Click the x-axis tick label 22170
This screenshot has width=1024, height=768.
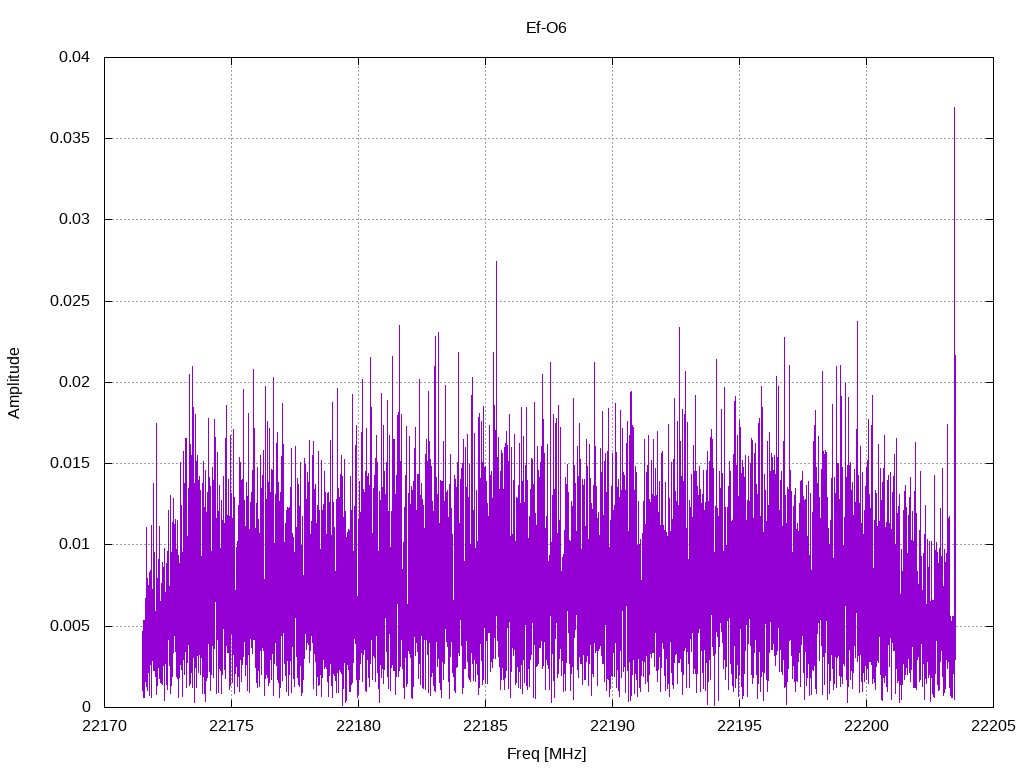[x=104, y=726]
